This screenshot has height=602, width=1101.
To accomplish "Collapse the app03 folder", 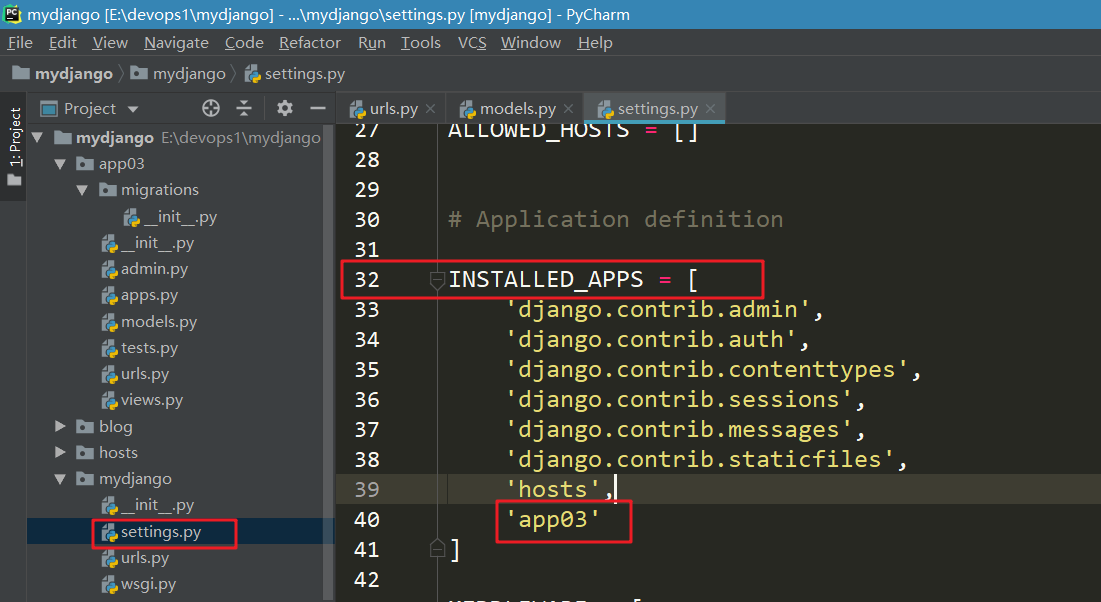I will pos(60,164).
